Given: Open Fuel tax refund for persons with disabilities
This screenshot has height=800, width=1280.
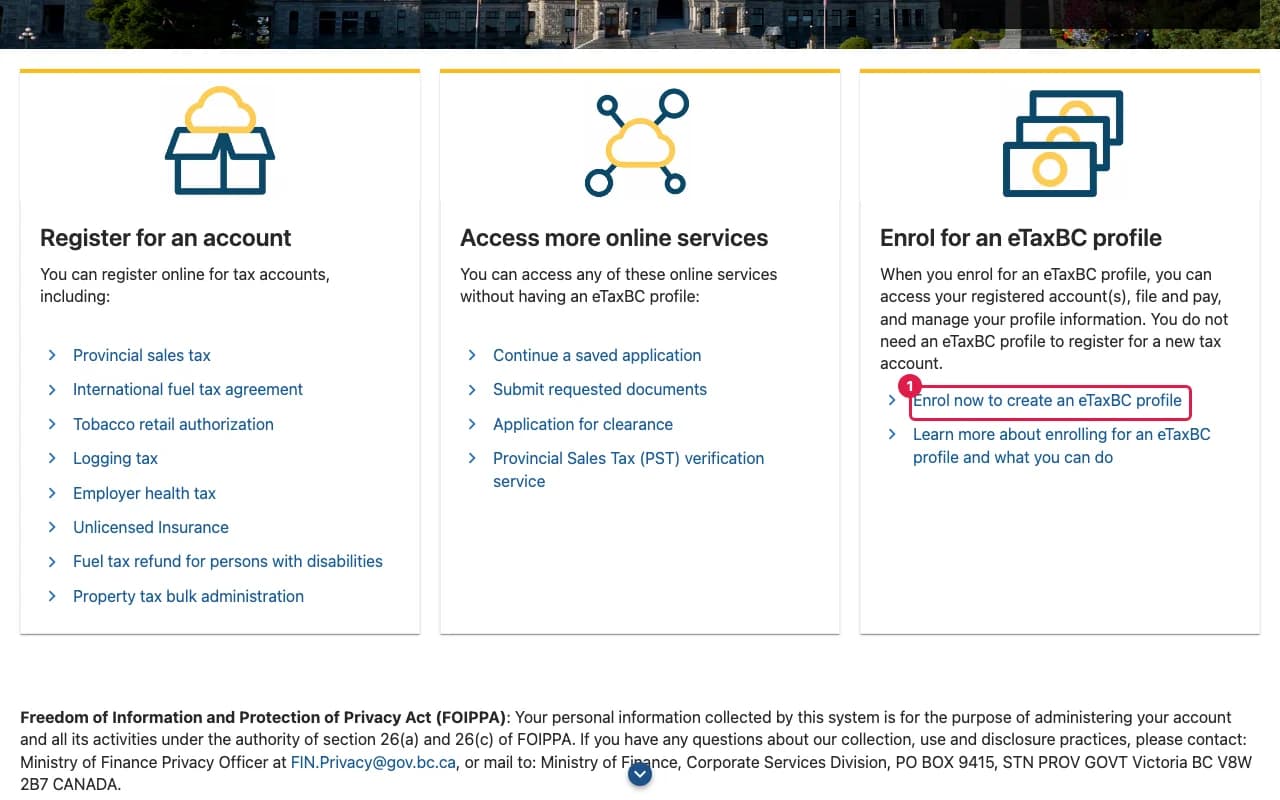Looking at the screenshot, I should 228,562.
